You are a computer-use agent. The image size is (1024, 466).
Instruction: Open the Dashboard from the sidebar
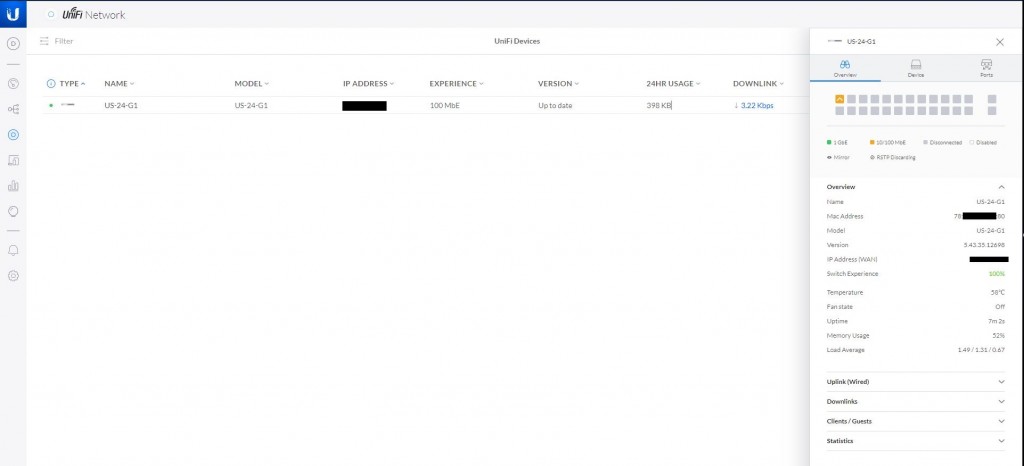[x=13, y=44]
